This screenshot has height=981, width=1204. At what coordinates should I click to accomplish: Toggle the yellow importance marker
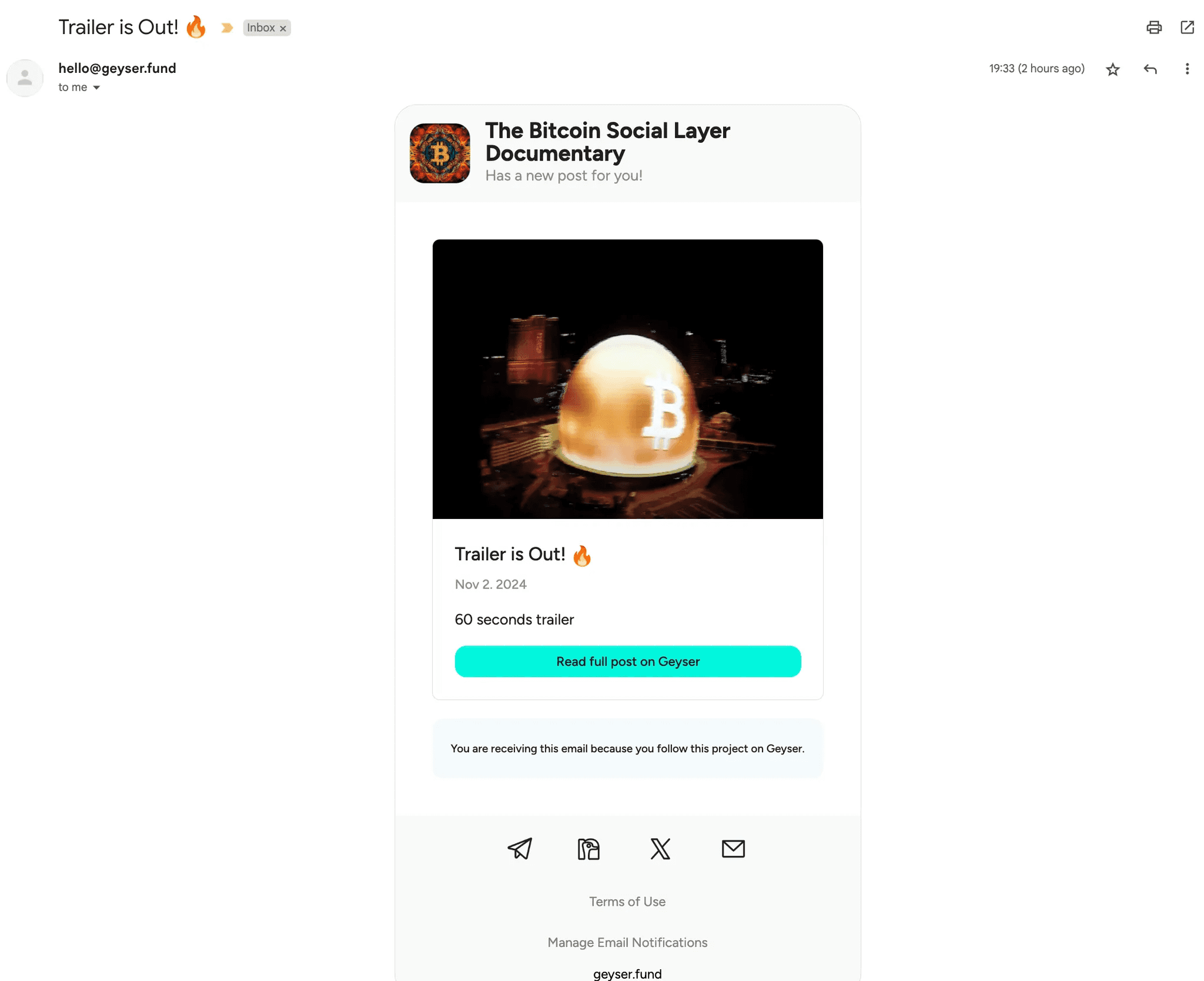click(x=227, y=28)
